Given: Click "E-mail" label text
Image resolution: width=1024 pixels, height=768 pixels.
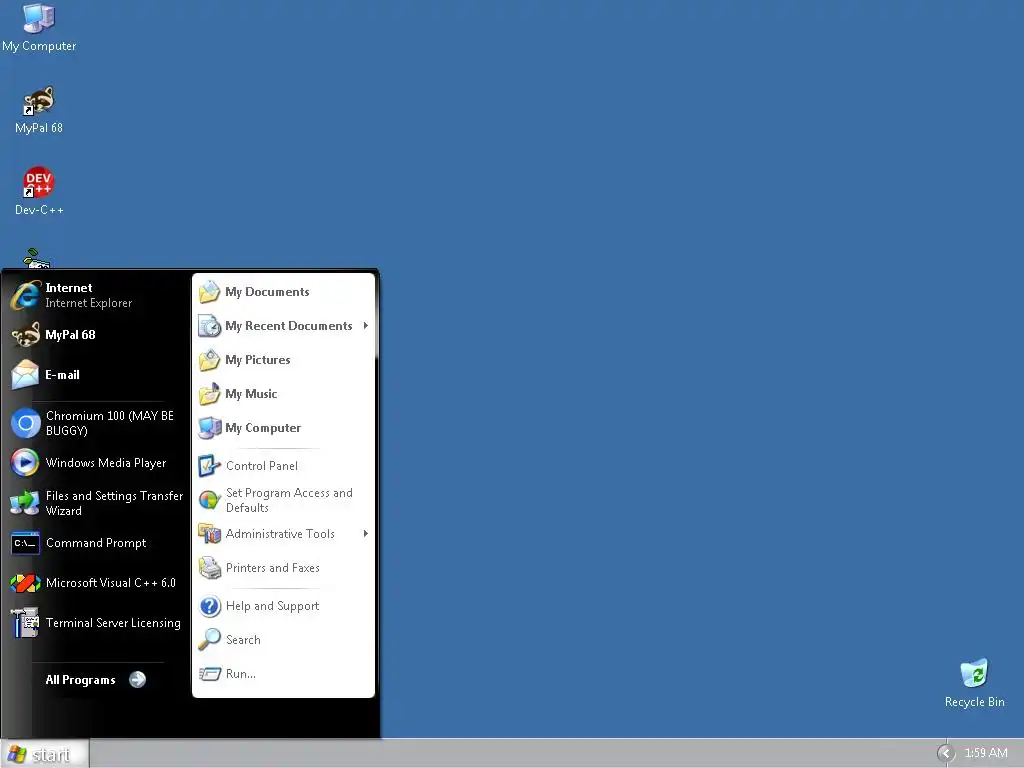Looking at the screenshot, I should [x=63, y=375].
